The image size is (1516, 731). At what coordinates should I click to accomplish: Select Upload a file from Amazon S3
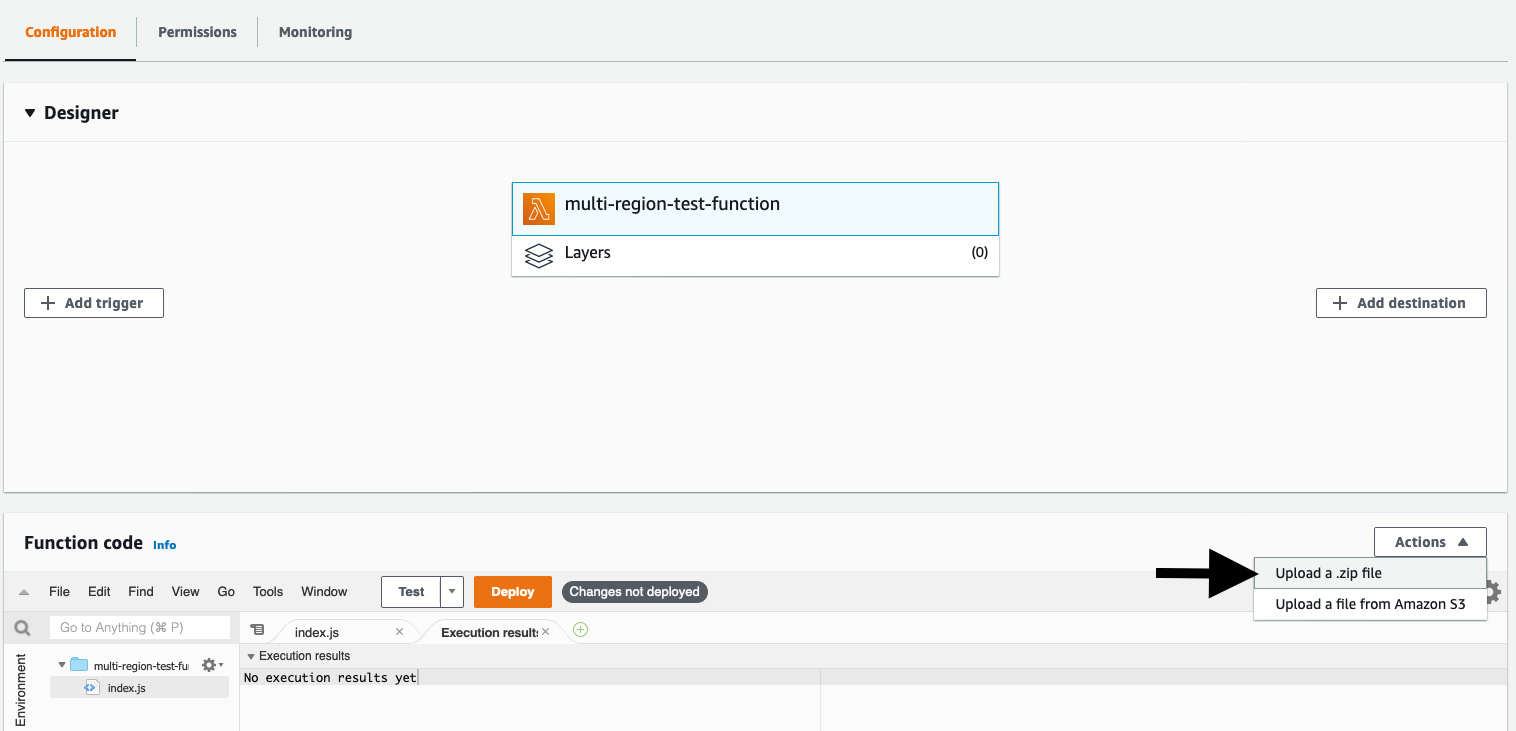tap(1370, 604)
